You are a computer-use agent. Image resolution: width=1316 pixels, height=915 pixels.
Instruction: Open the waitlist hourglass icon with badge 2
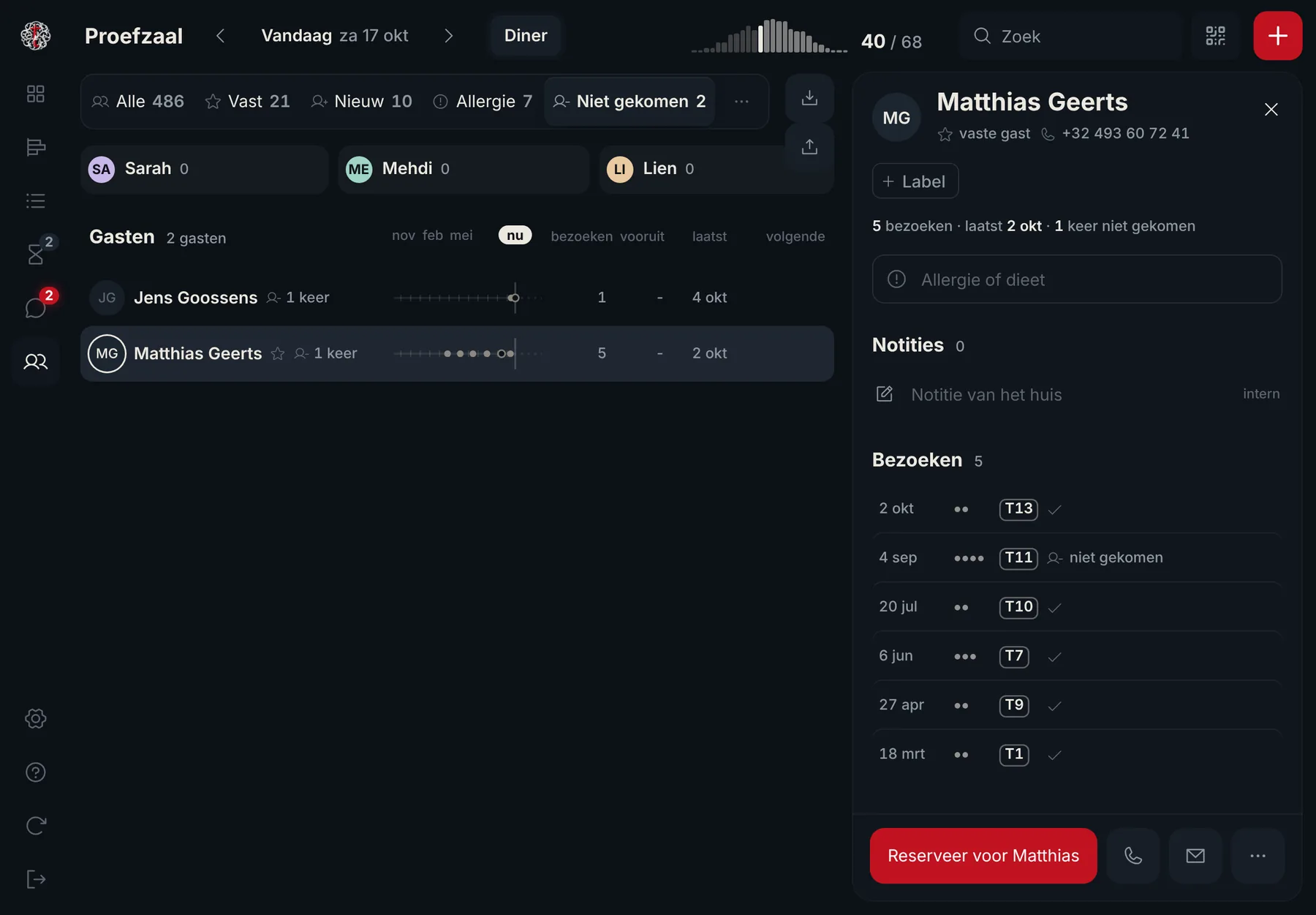point(35,254)
